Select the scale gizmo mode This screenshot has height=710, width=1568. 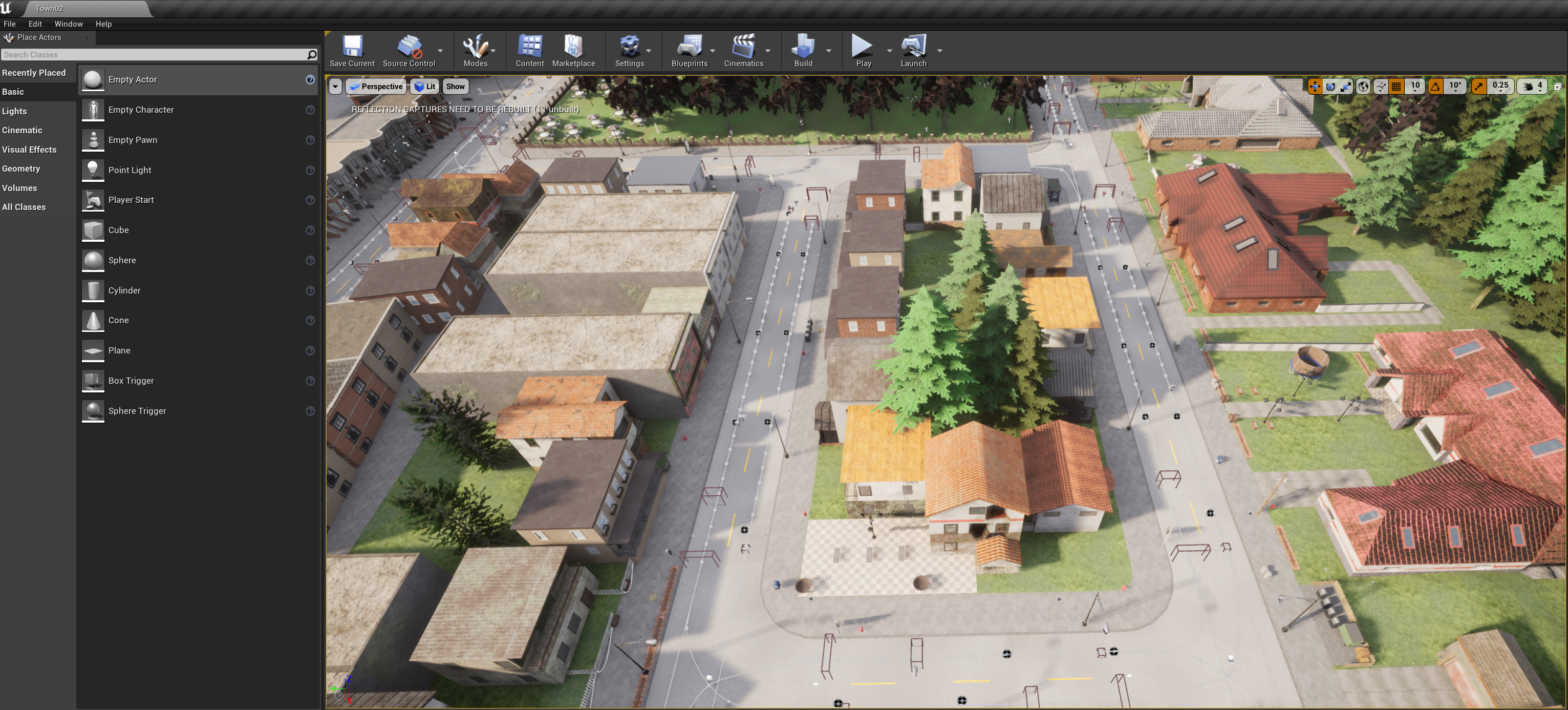click(x=1346, y=87)
